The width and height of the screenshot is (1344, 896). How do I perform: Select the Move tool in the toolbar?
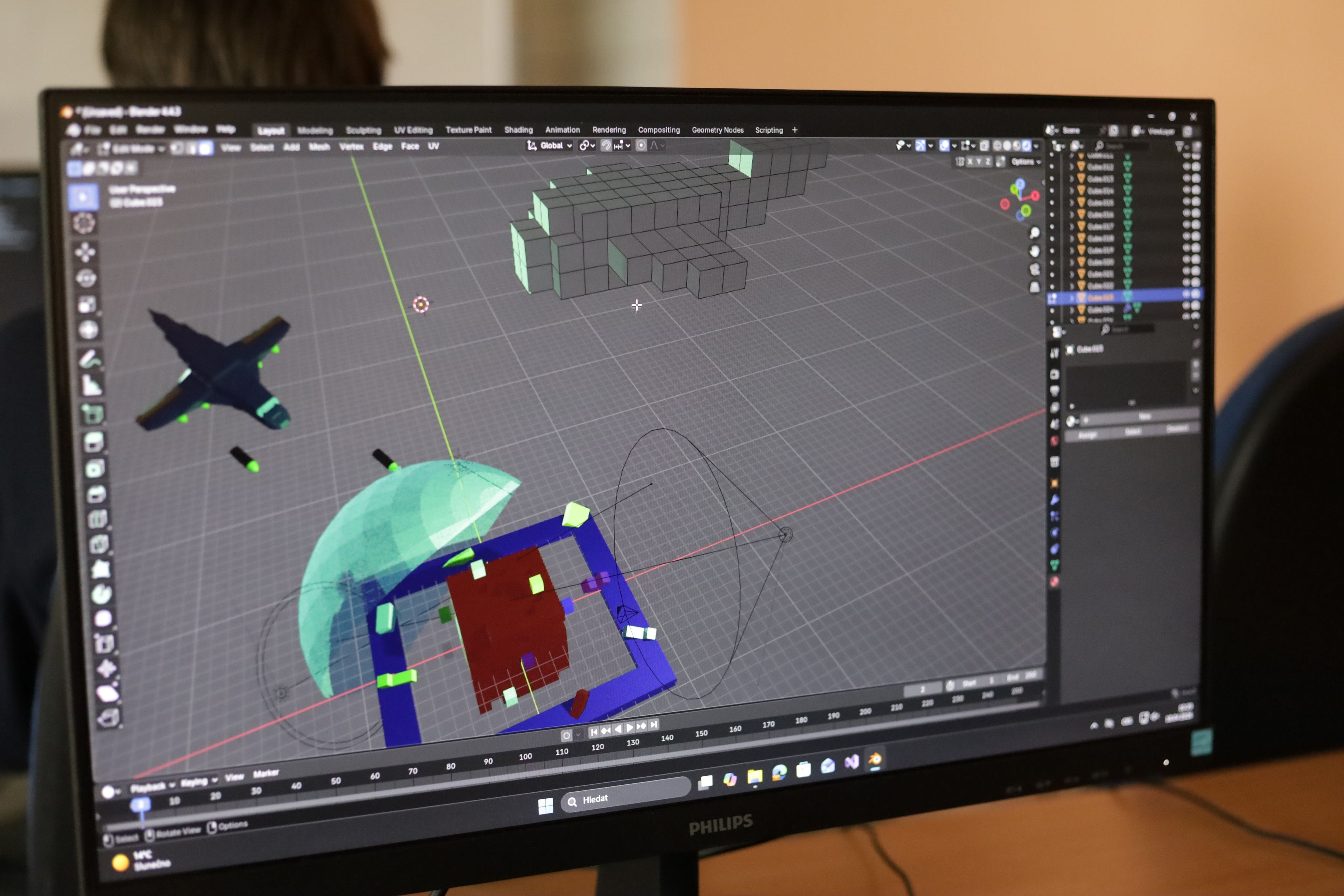click(85, 252)
